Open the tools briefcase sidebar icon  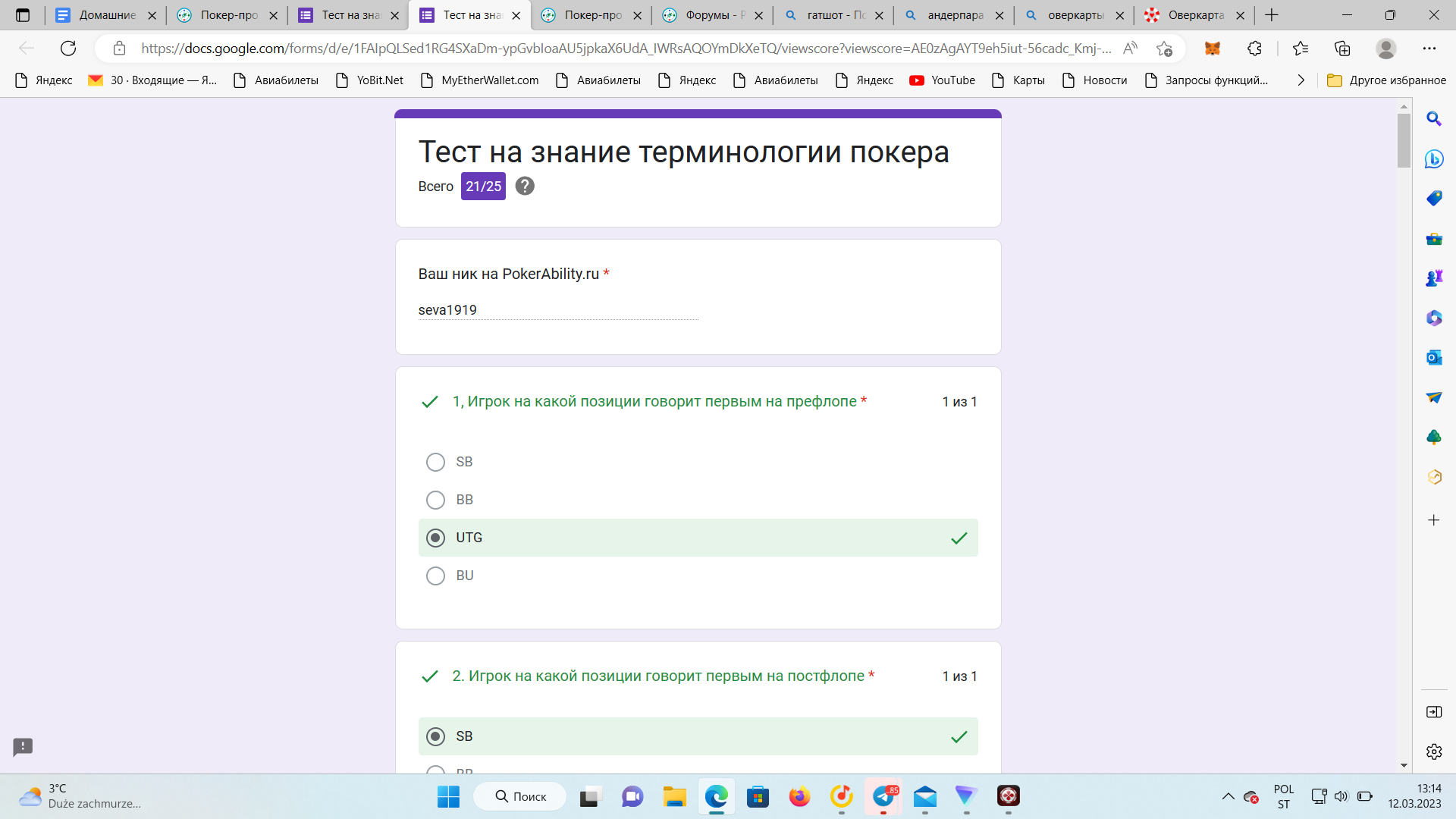1434,238
